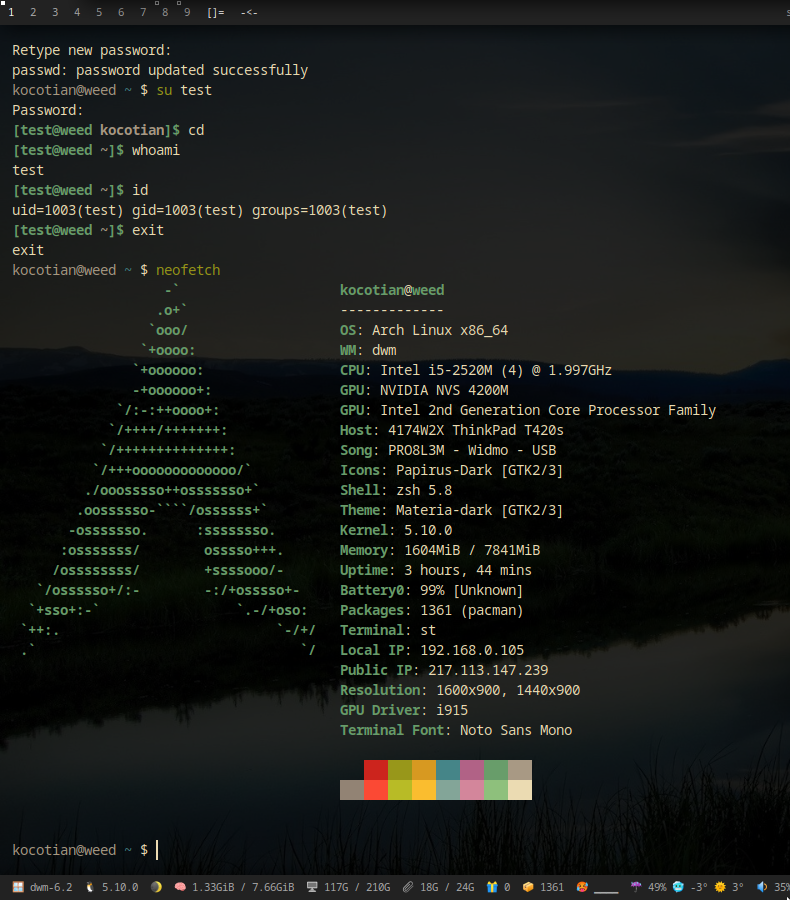Click the moon phase icon in status bar
790x900 pixels.
(156, 887)
